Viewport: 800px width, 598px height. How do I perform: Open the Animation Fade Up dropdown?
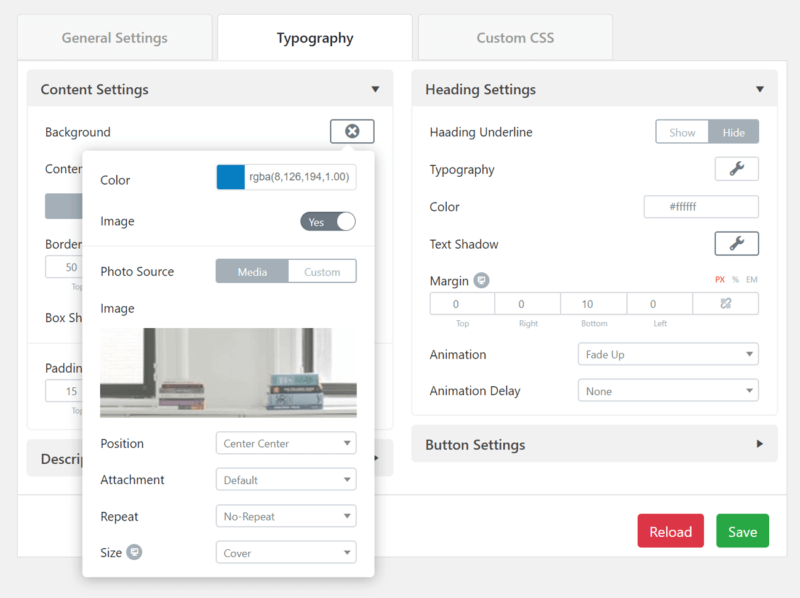click(x=668, y=354)
